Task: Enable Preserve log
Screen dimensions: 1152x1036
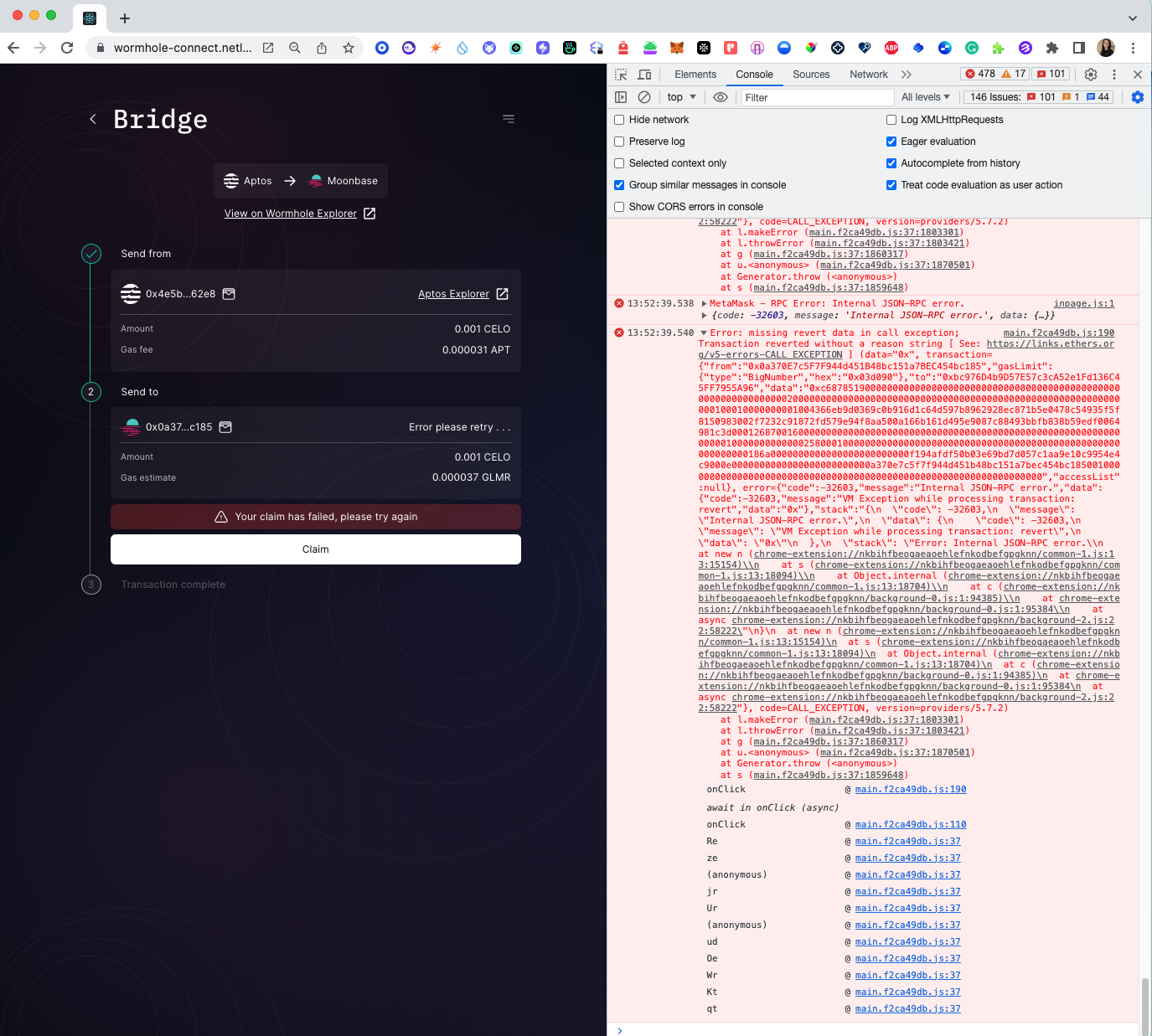Action: pos(618,142)
